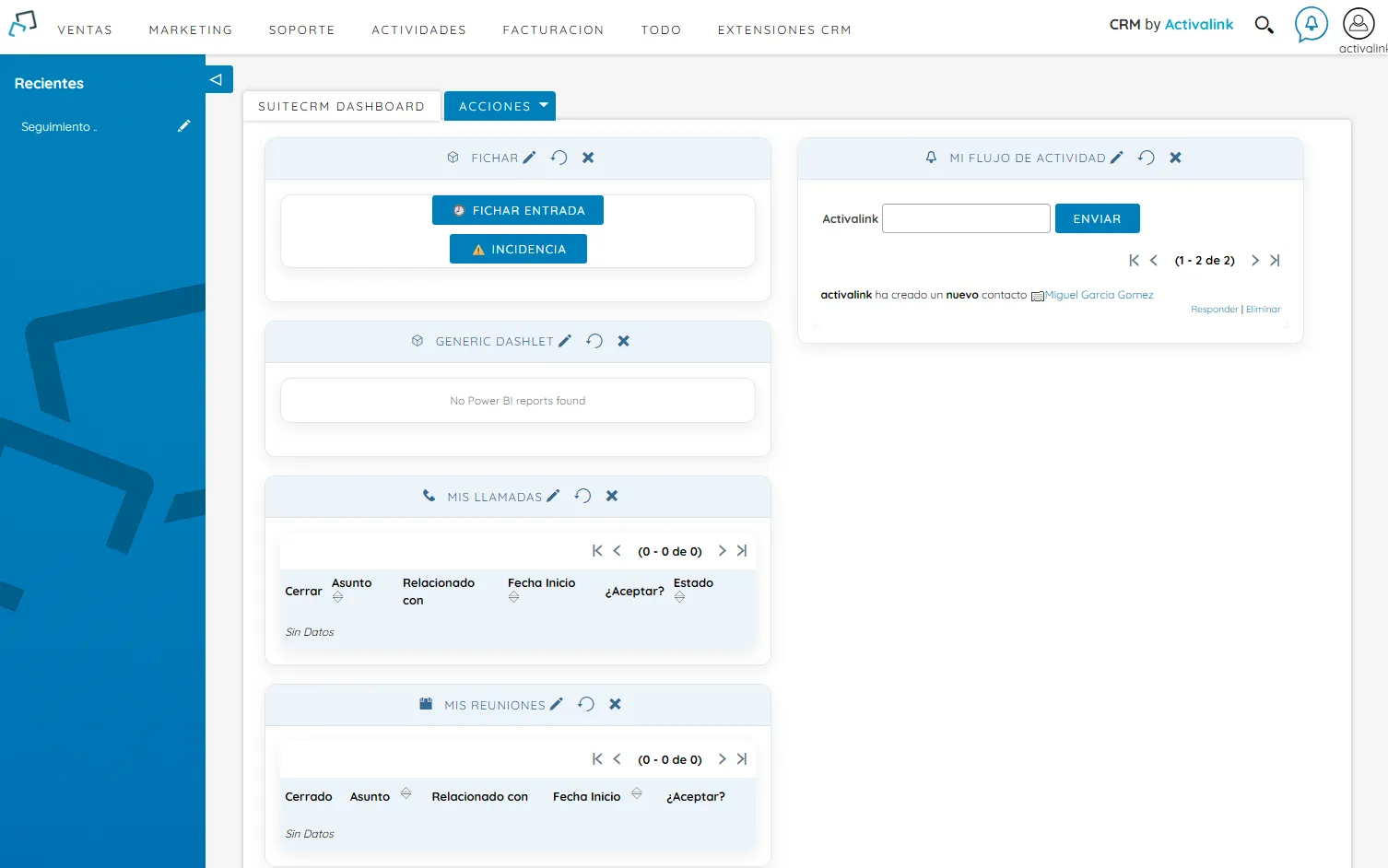This screenshot has width=1388, height=868.
Task: Edit the Fichar dashlet with the pencil icon
Action: pyautogui.click(x=529, y=158)
